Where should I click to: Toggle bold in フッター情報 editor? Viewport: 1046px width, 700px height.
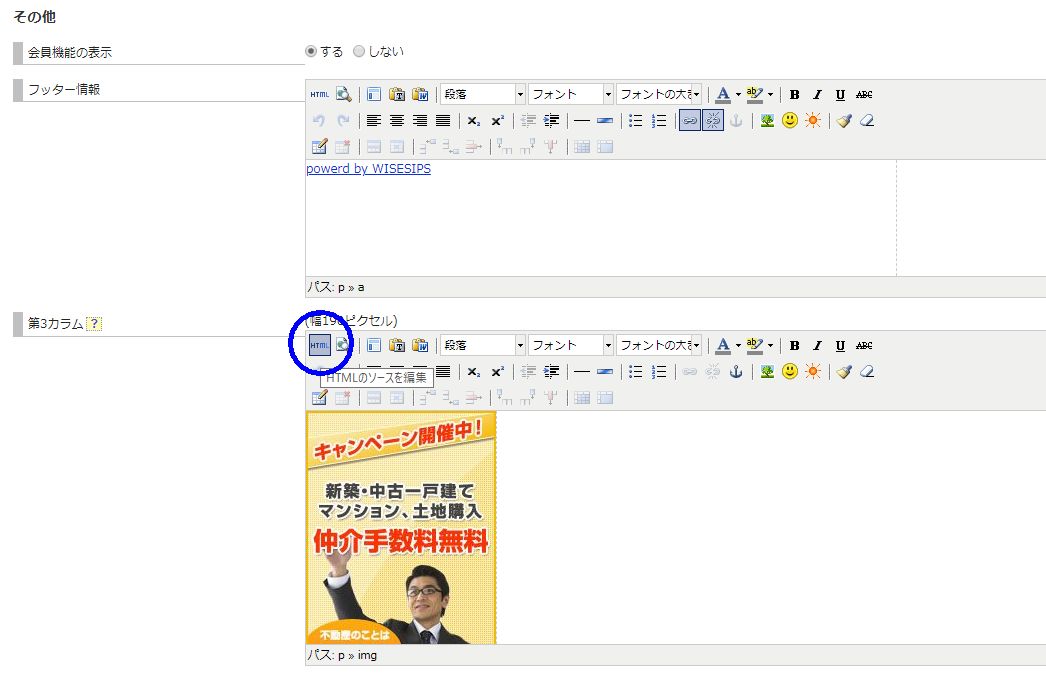[x=795, y=95]
